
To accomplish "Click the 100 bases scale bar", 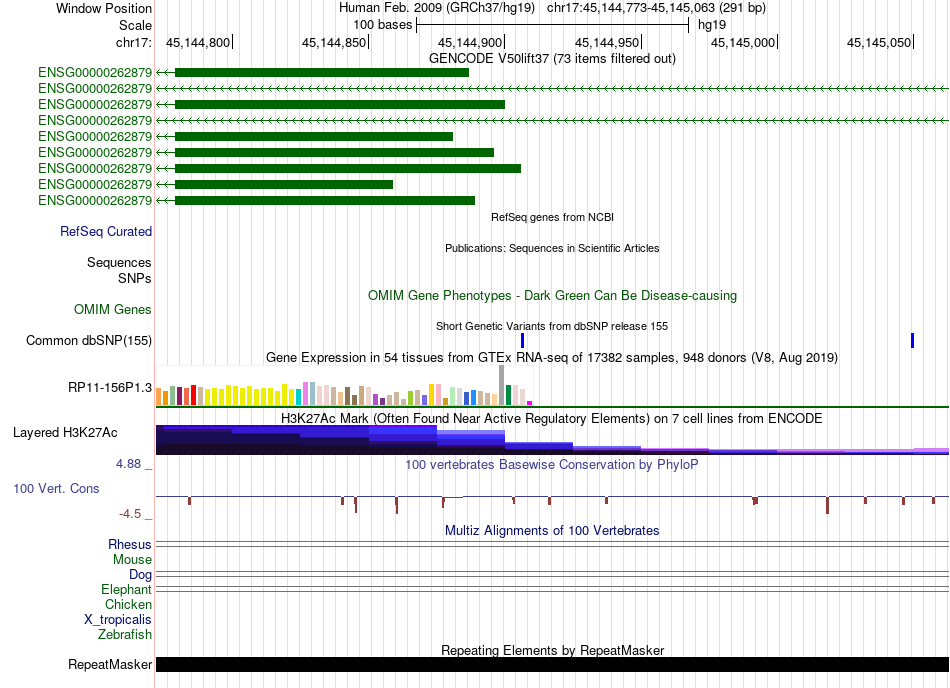I will (x=553, y=25).
